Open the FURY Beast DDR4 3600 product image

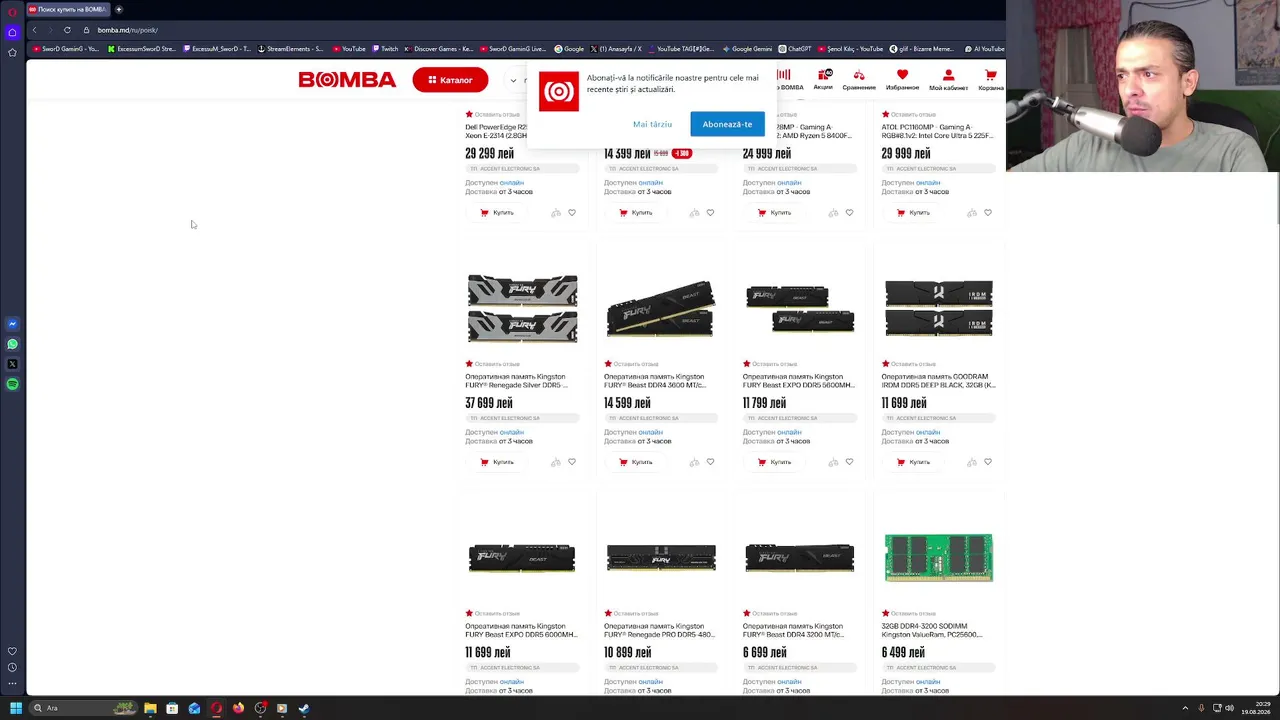click(661, 309)
